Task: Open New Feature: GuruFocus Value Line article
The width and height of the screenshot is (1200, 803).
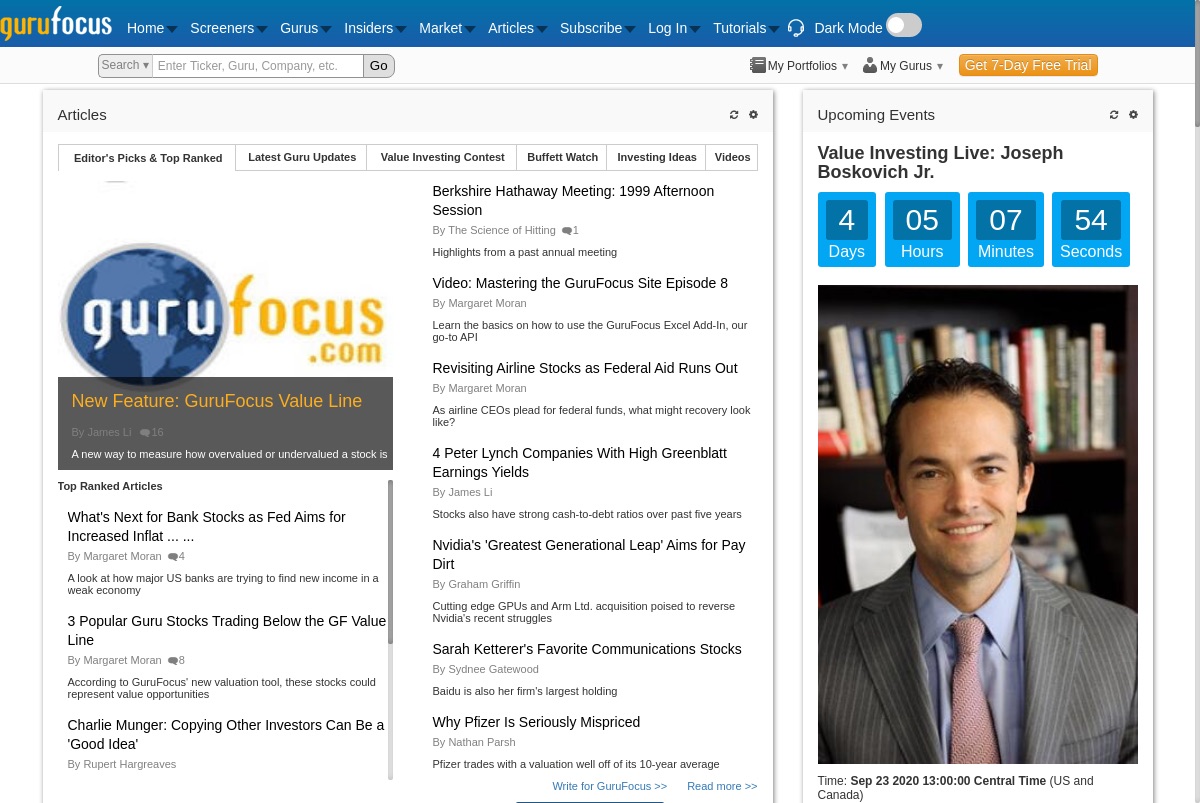Action: point(217,401)
